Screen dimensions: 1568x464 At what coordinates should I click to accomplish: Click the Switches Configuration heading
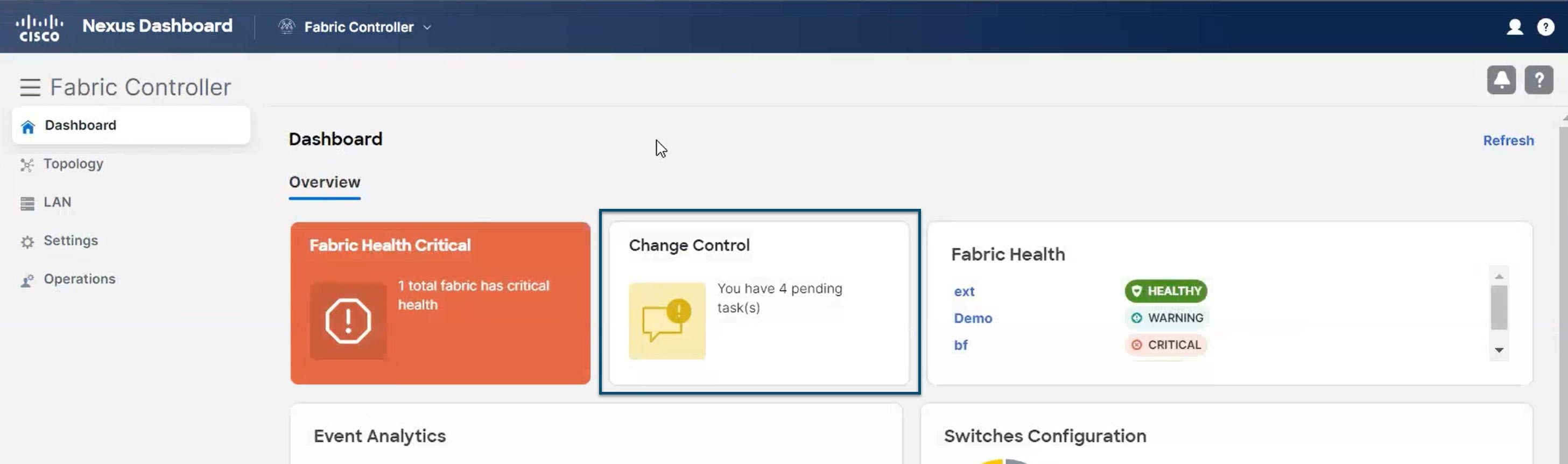1045,436
